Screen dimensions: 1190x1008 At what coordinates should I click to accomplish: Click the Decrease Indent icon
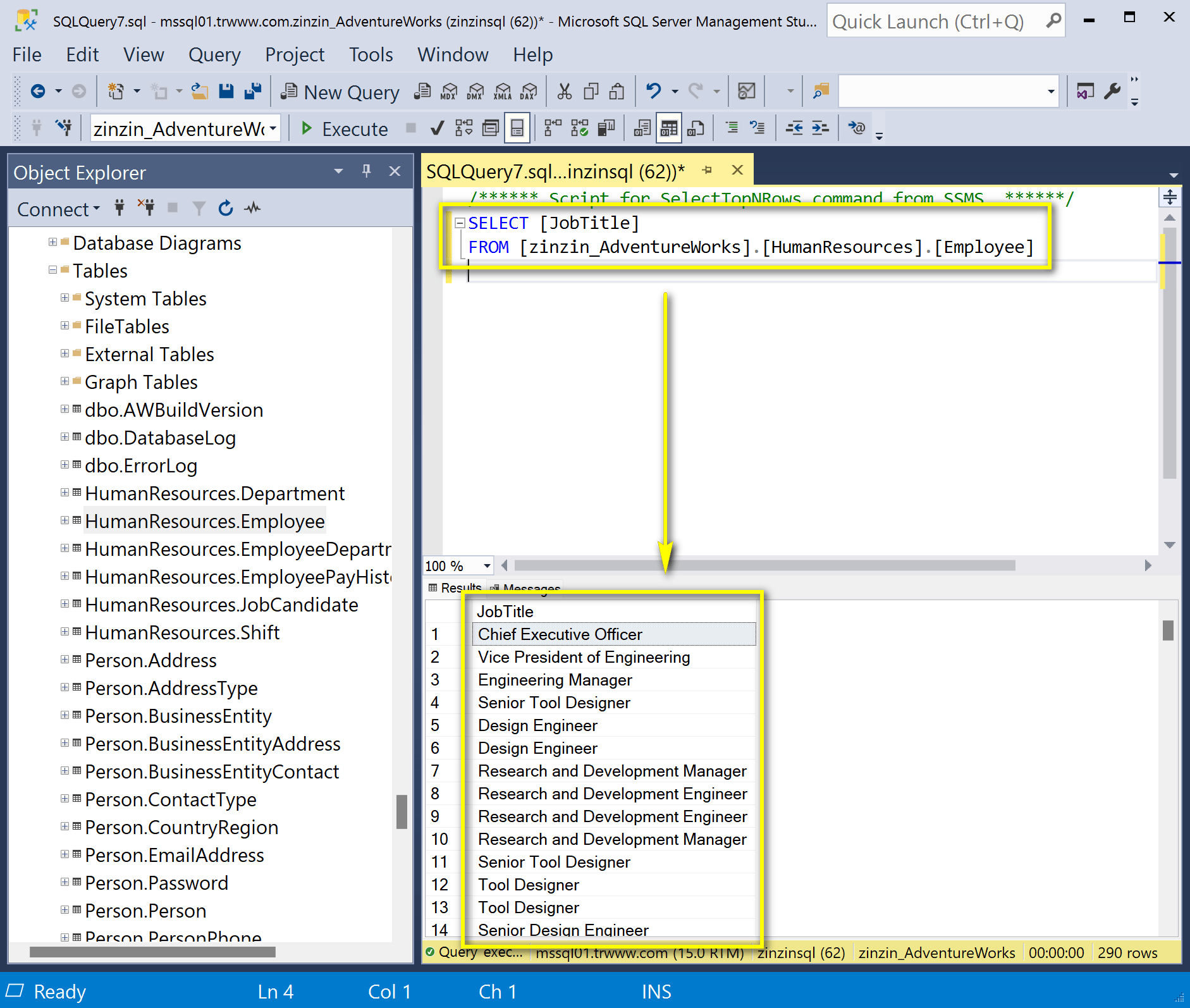794,128
